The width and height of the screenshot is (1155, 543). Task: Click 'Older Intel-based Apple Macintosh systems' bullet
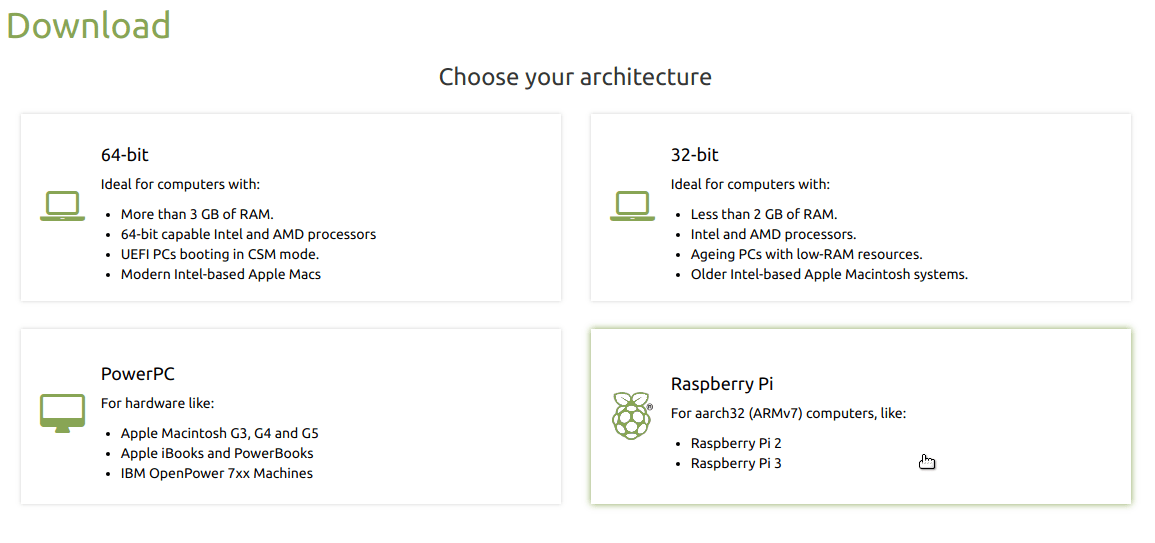click(x=829, y=274)
